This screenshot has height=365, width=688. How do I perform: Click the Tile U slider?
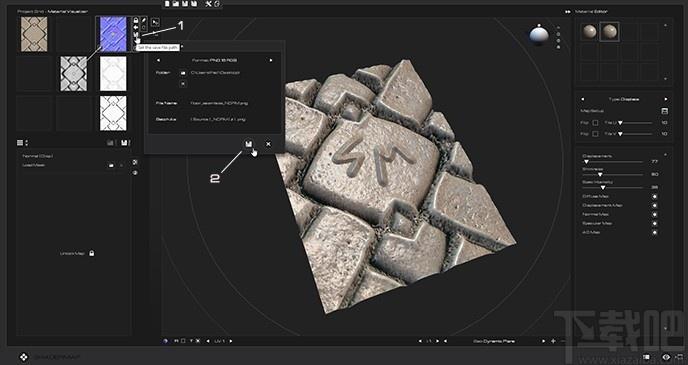636,123
